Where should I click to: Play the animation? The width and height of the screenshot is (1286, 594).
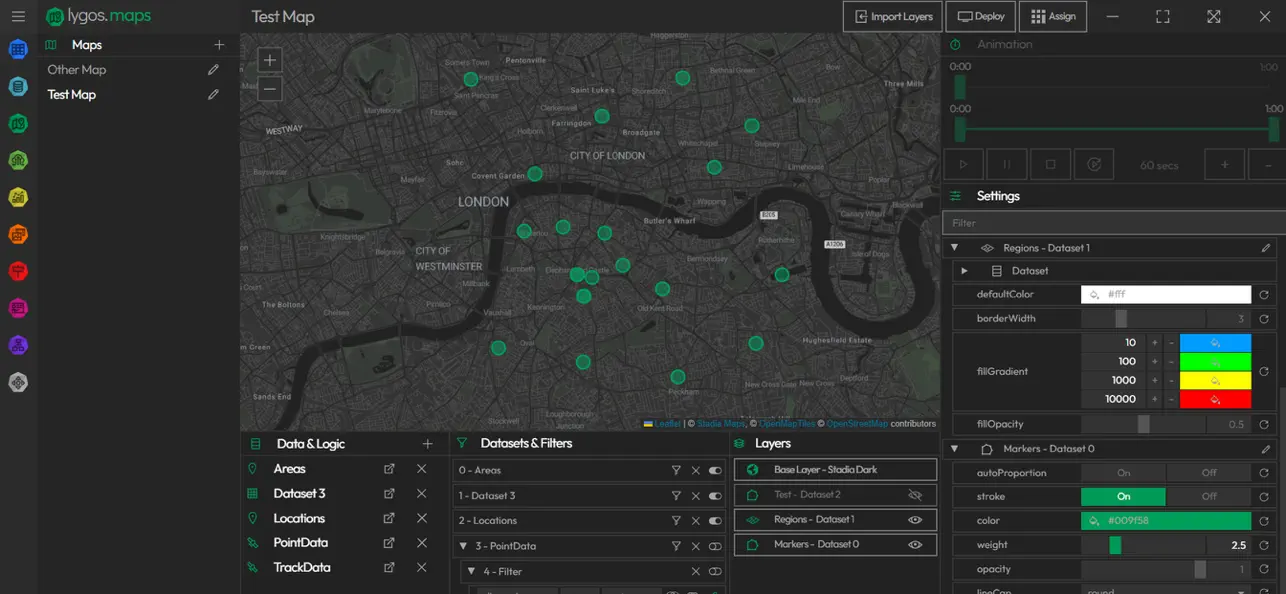pos(964,165)
